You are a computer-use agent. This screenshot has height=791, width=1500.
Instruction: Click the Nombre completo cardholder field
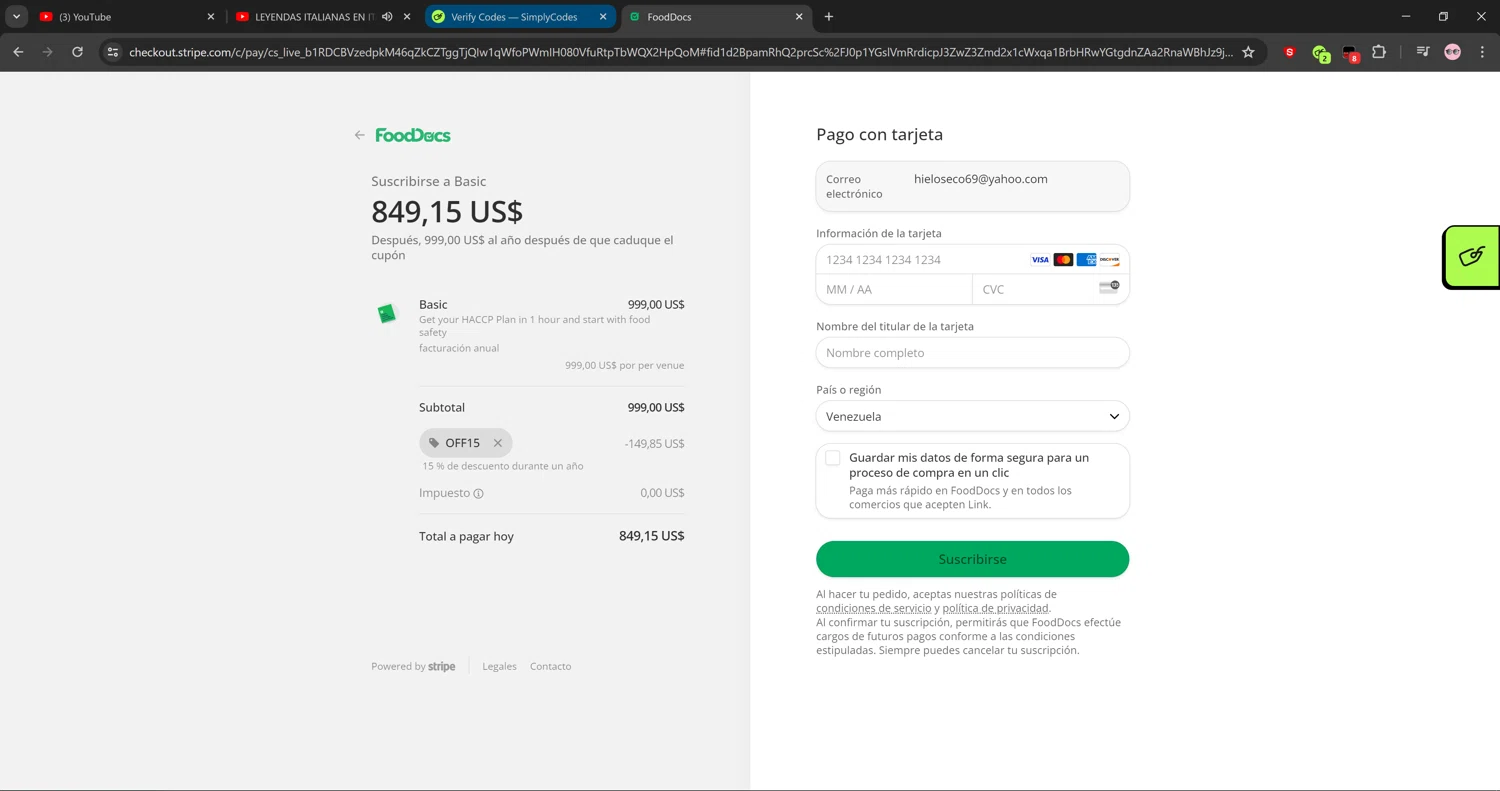click(x=972, y=353)
